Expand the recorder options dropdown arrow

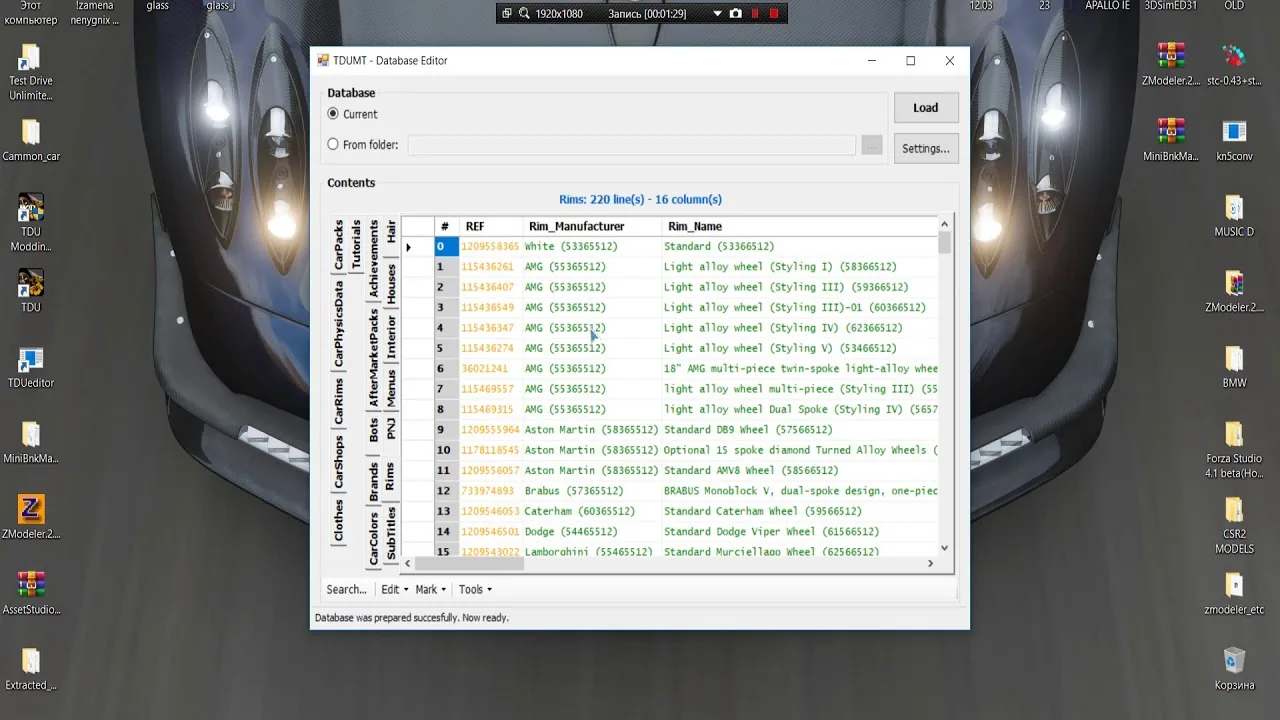click(x=717, y=14)
